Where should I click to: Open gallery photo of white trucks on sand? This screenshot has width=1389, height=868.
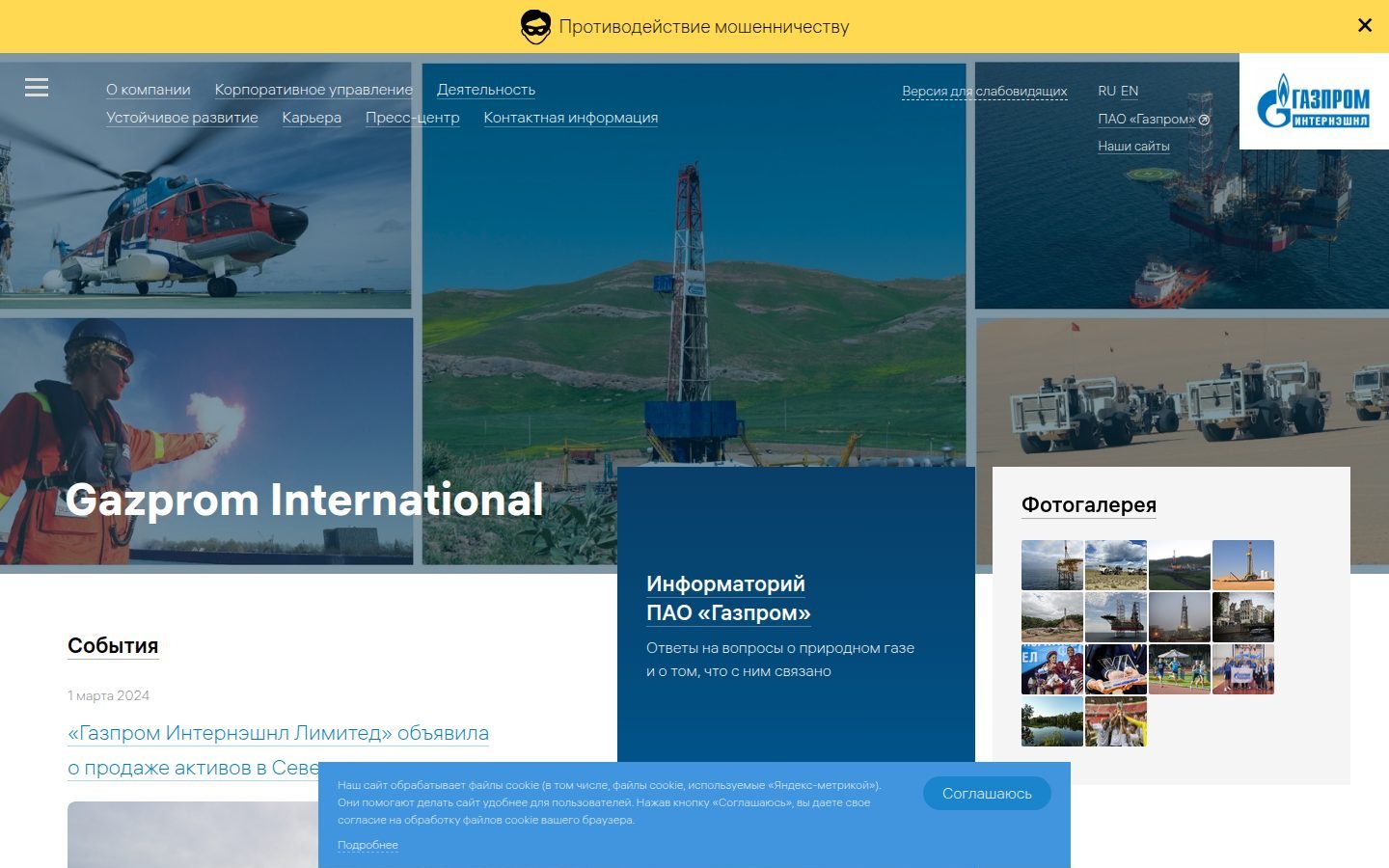click(1116, 565)
